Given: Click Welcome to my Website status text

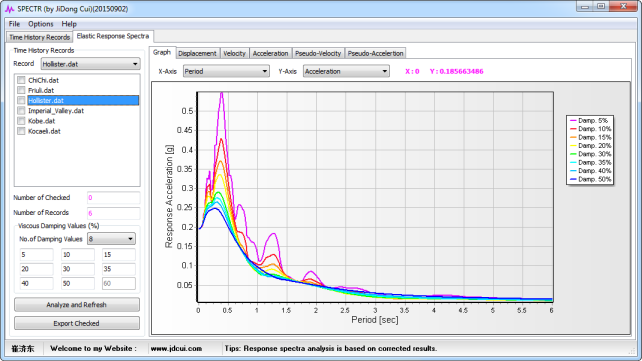Looking at the screenshot, I should [93, 348].
